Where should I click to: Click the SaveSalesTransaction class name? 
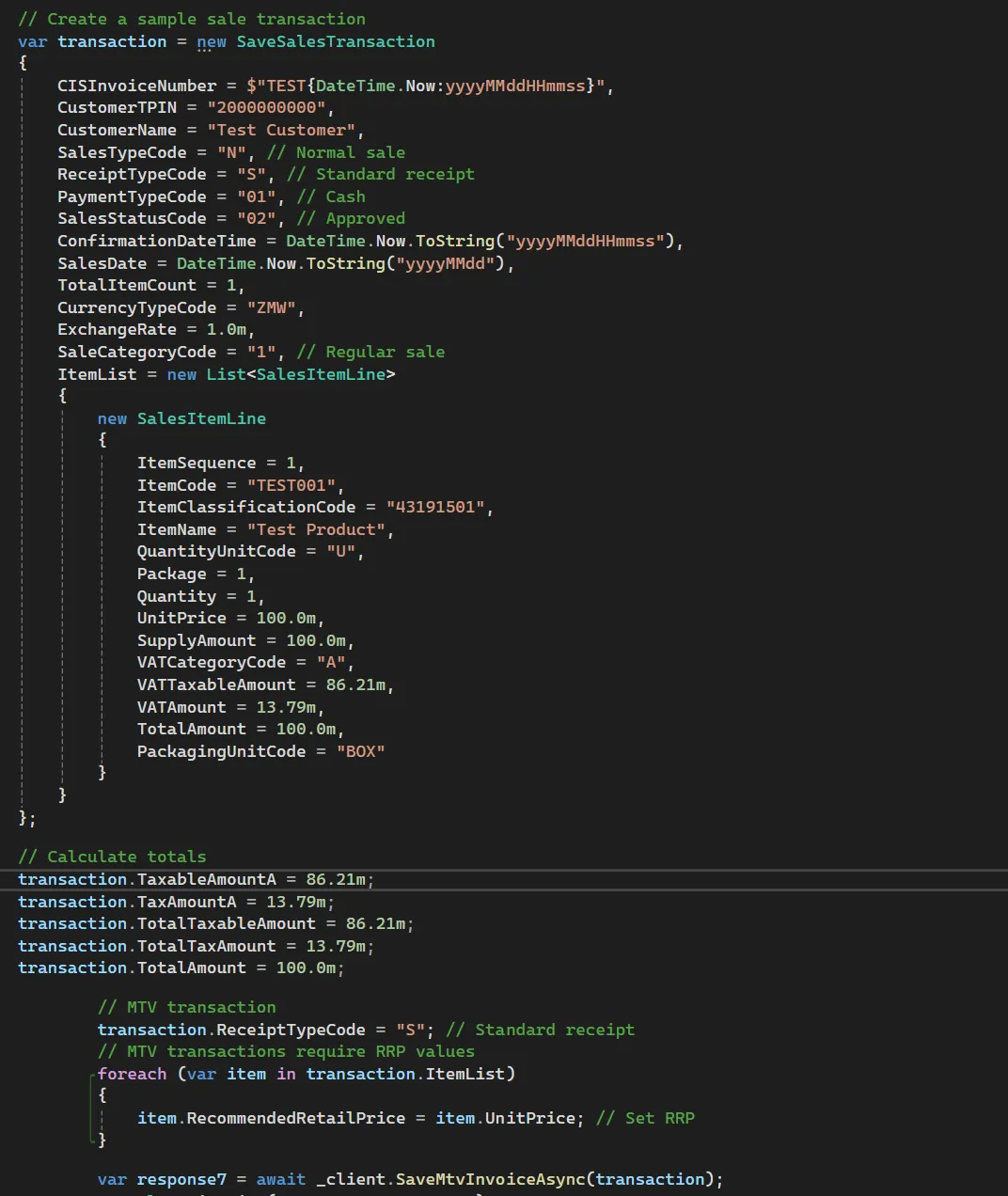[x=335, y=41]
